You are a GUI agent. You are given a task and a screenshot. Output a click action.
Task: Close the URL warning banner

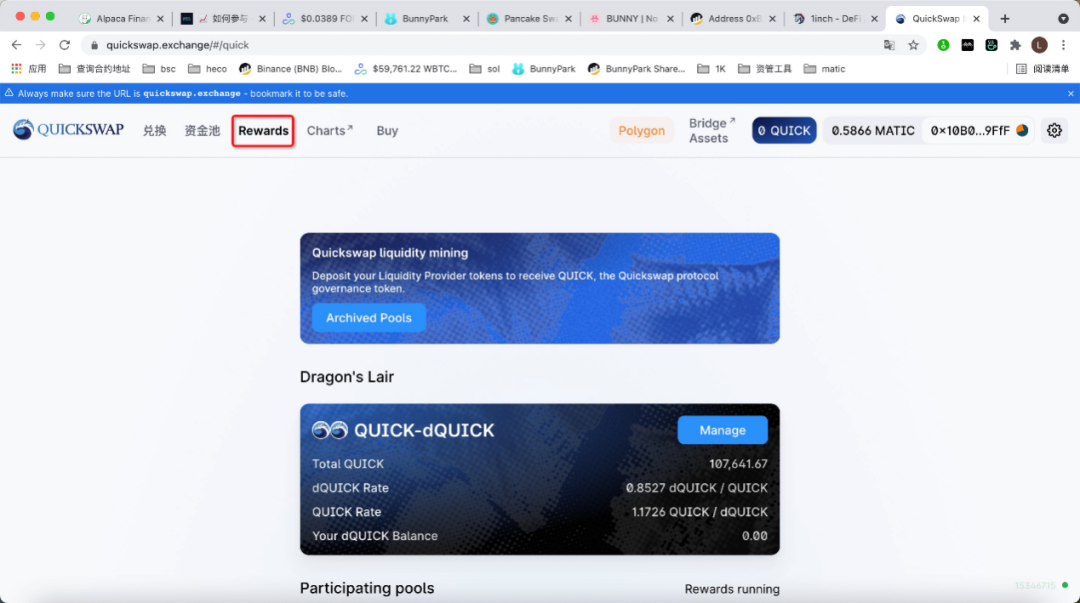[1070, 93]
